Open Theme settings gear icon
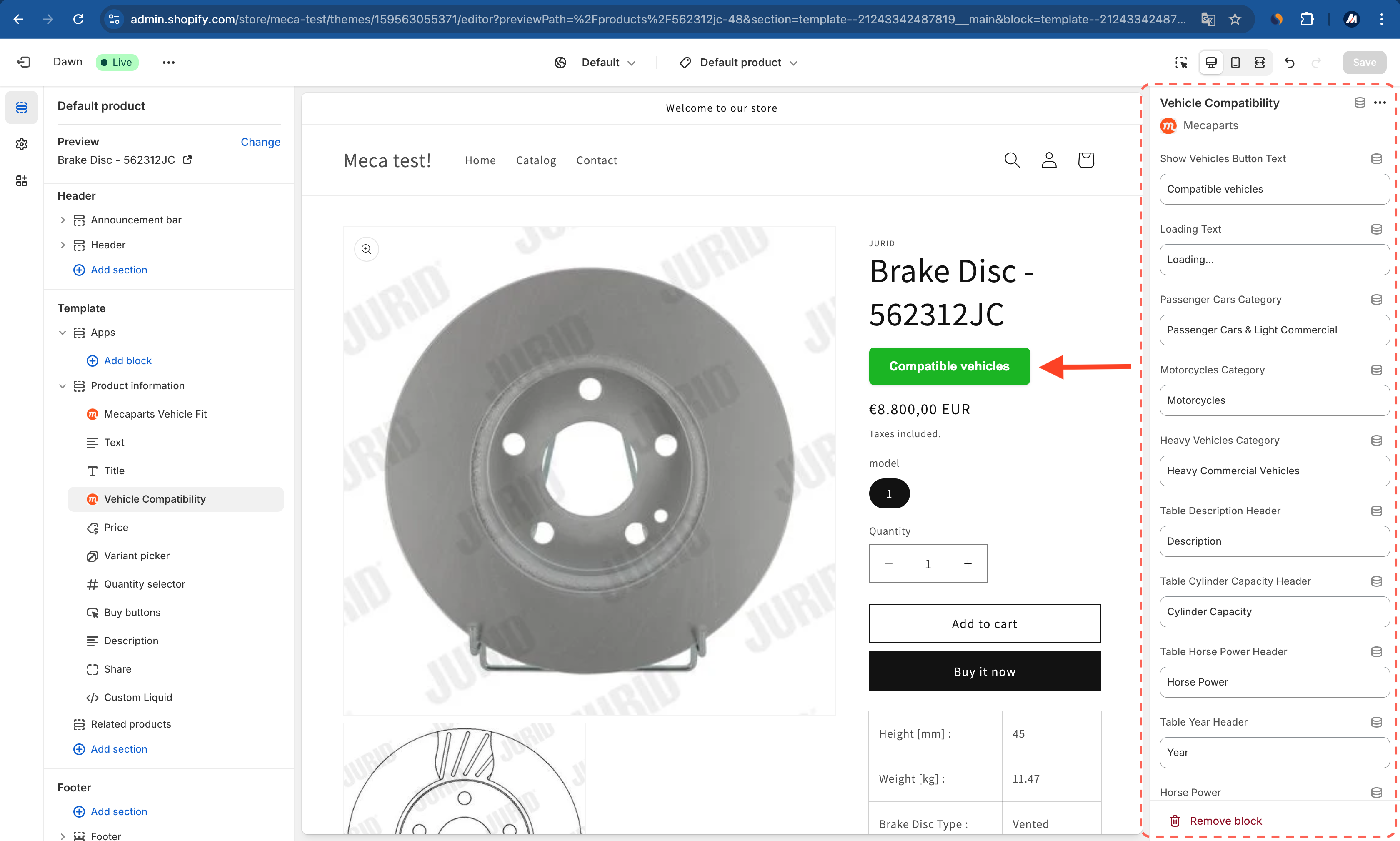Image resolution: width=1400 pixels, height=841 pixels. pyautogui.click(x=22, y=144)
